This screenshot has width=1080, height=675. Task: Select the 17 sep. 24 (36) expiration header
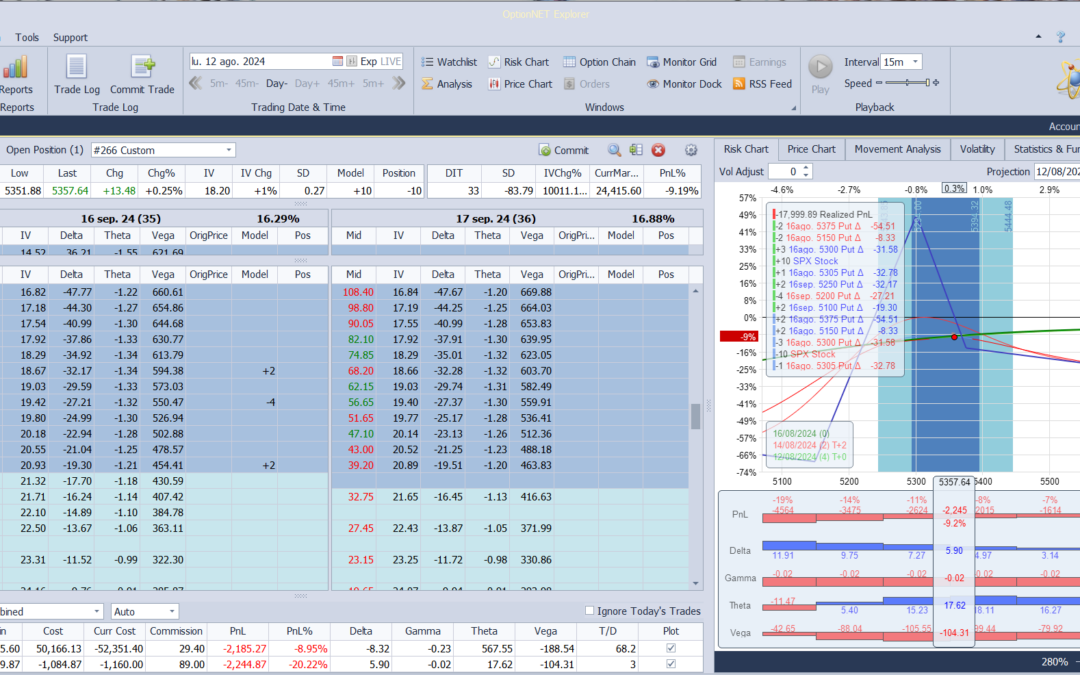coord(496,218)
